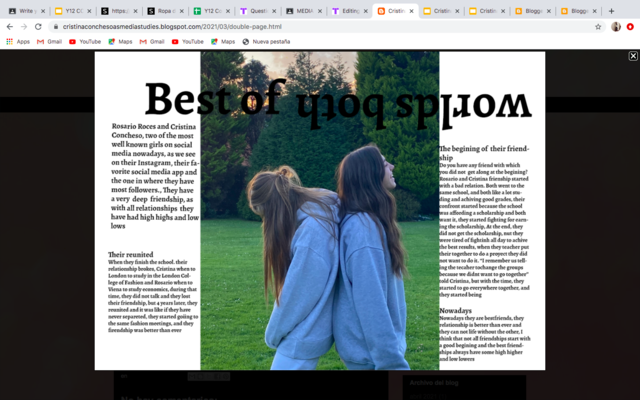Close the 'Write y' tab
640x400 pixels.
coord(43,11)
